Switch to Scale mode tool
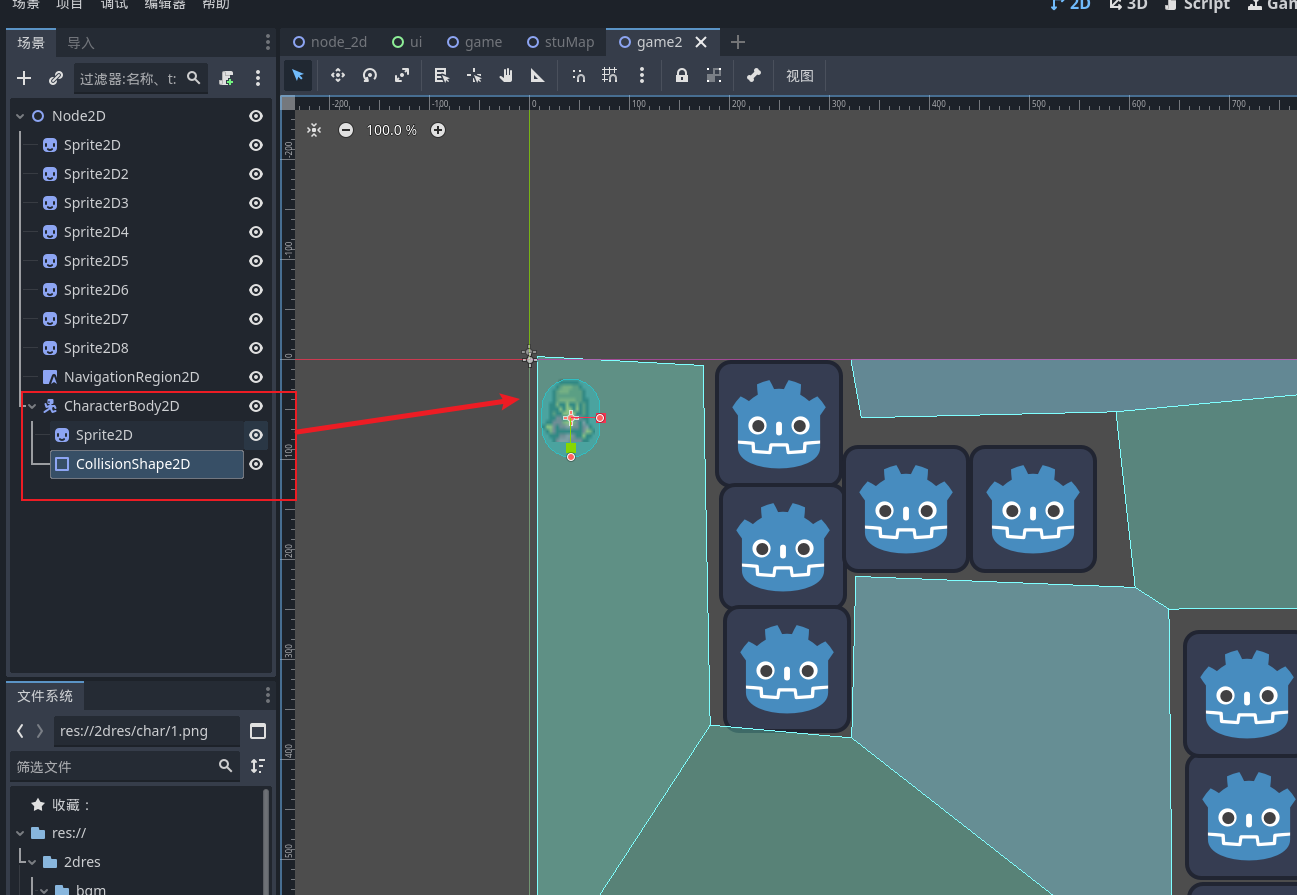 pyautogui.click(x=402, y=75)
